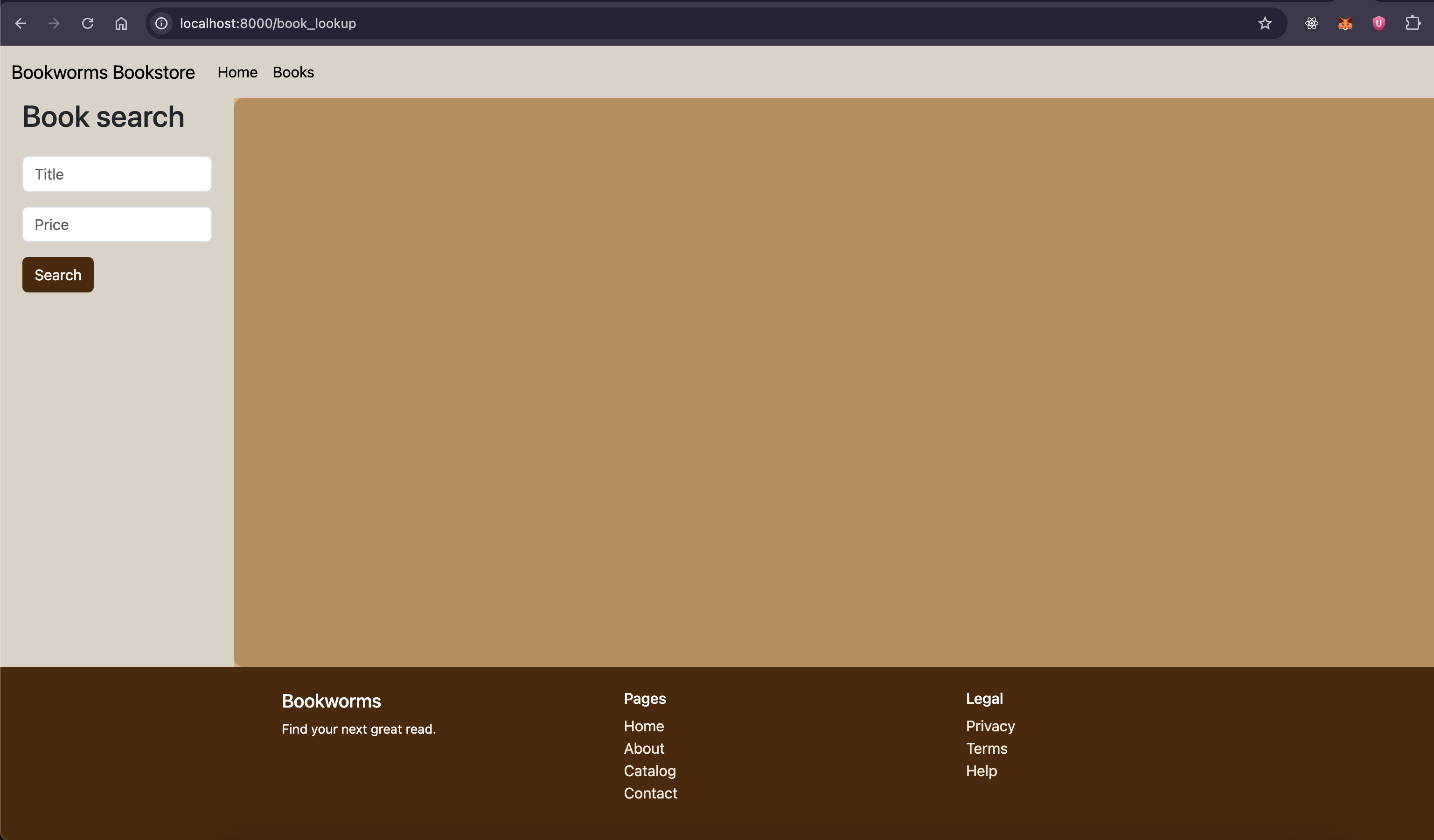Open the Privacy link under Legal
This screenshot has height=840, width=1434.
pos(990,726)
